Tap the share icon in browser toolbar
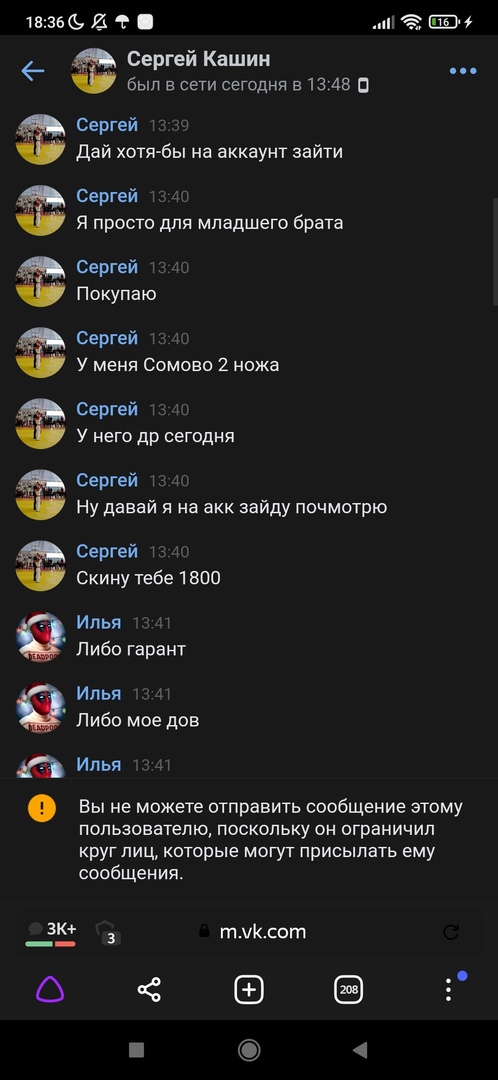 (x=149, y=990)
